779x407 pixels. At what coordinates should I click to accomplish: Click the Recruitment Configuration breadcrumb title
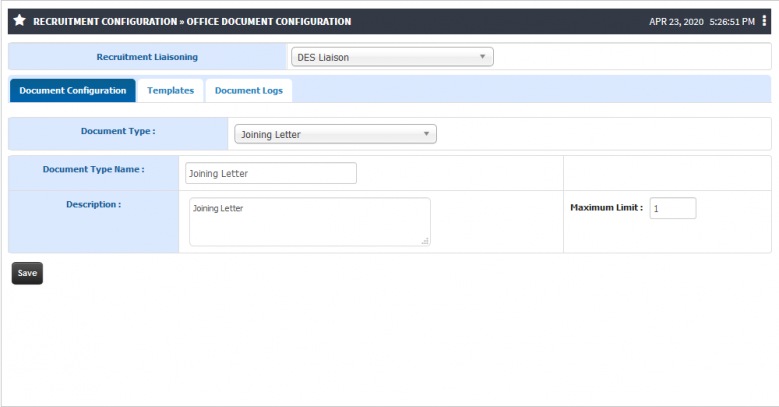pos(105,21)
